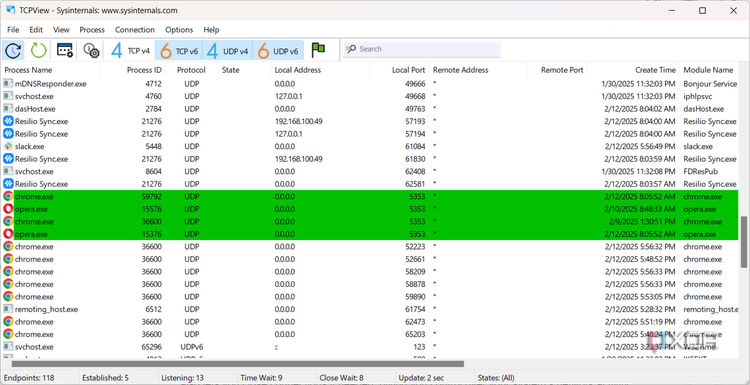Click the dasHost.exe process icon
Image resolution: width=750 pixels, height=385 pixels.
click(x=8, y=109)
